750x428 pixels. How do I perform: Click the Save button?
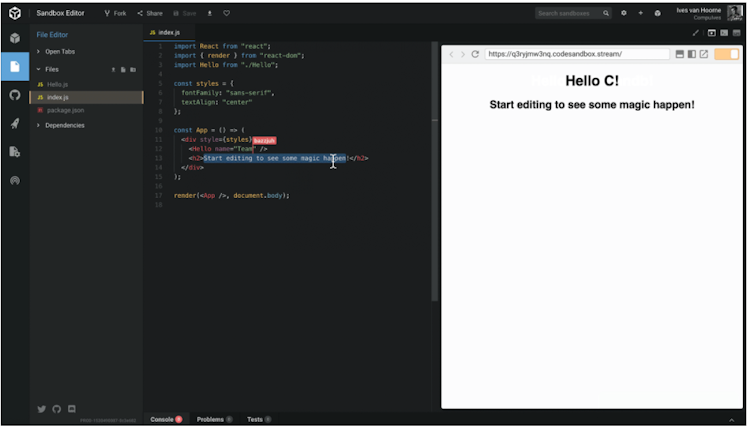point(185,13)
